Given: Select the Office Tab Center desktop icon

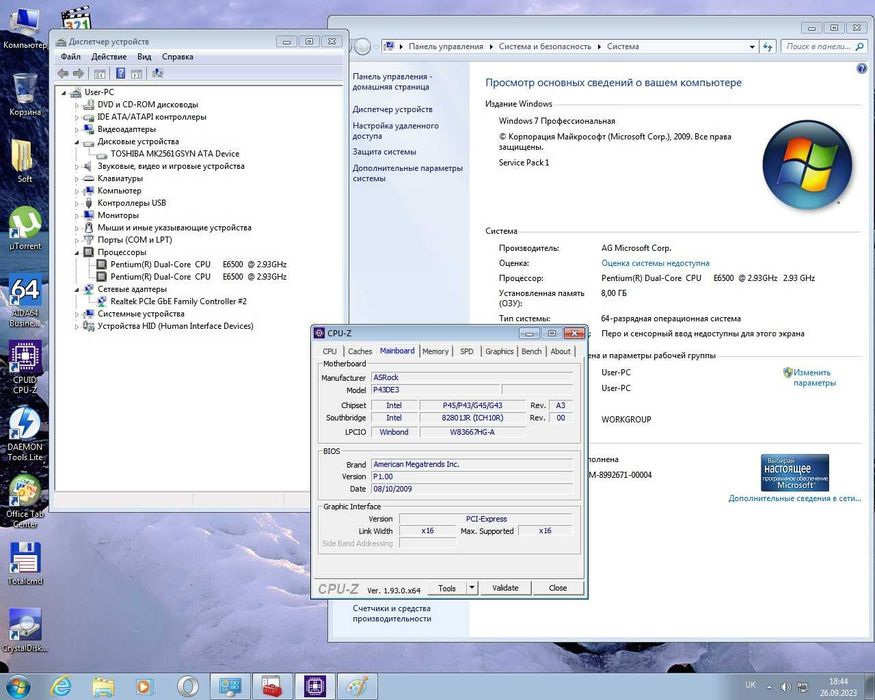Looking at the screenshot, I should (25, 501).
